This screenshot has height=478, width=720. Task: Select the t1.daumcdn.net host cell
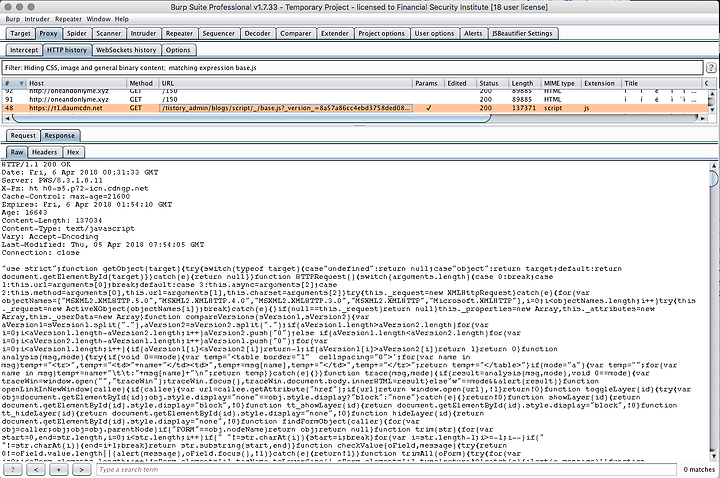76,108
